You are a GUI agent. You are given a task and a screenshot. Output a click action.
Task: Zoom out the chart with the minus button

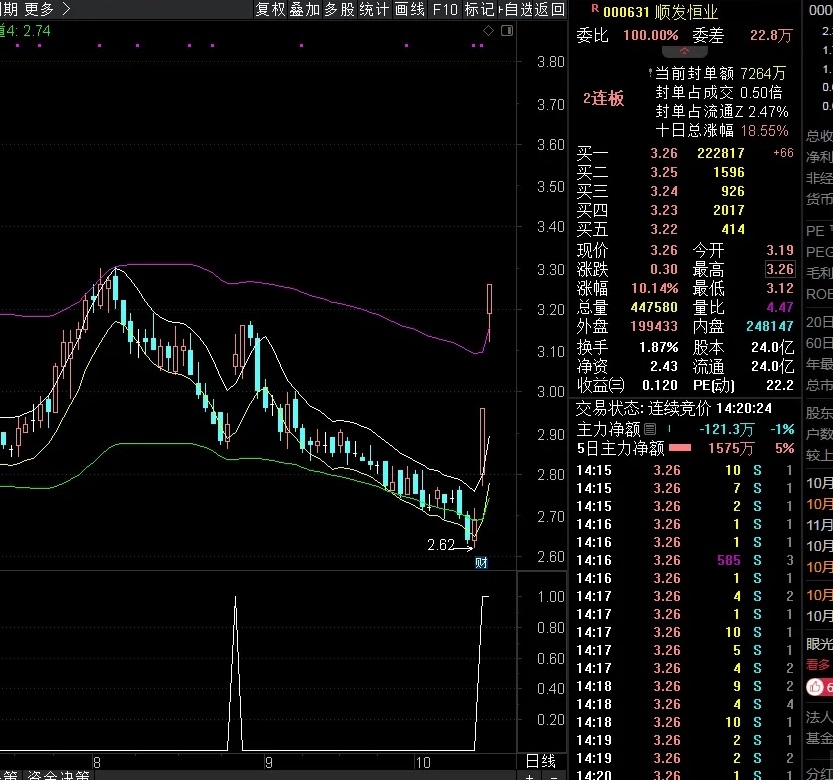tap(554, 776)
